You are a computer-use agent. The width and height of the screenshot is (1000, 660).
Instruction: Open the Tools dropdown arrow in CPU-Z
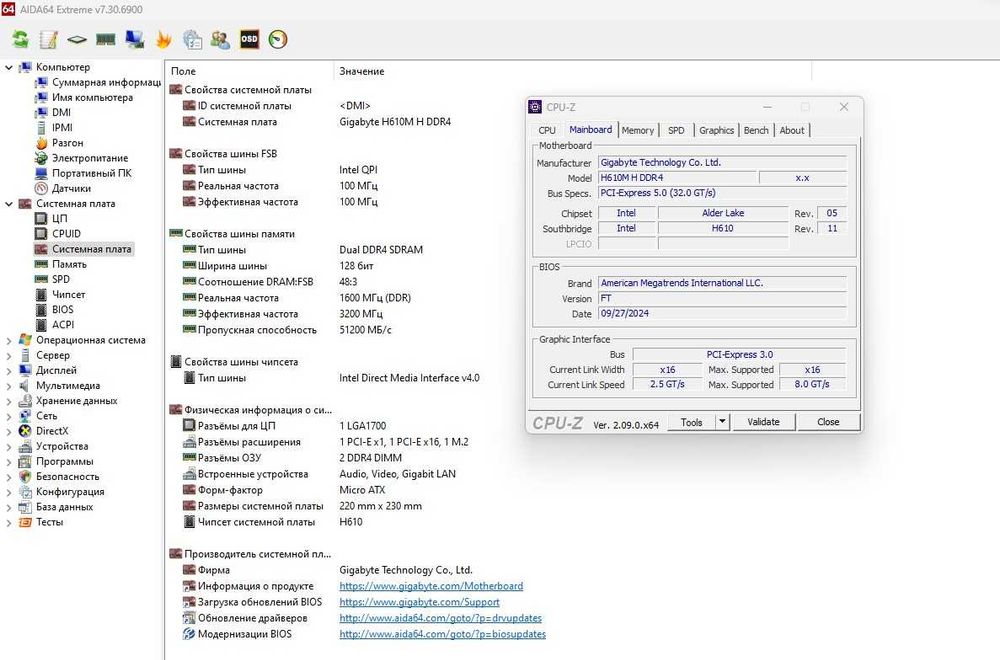pos(723,422)
